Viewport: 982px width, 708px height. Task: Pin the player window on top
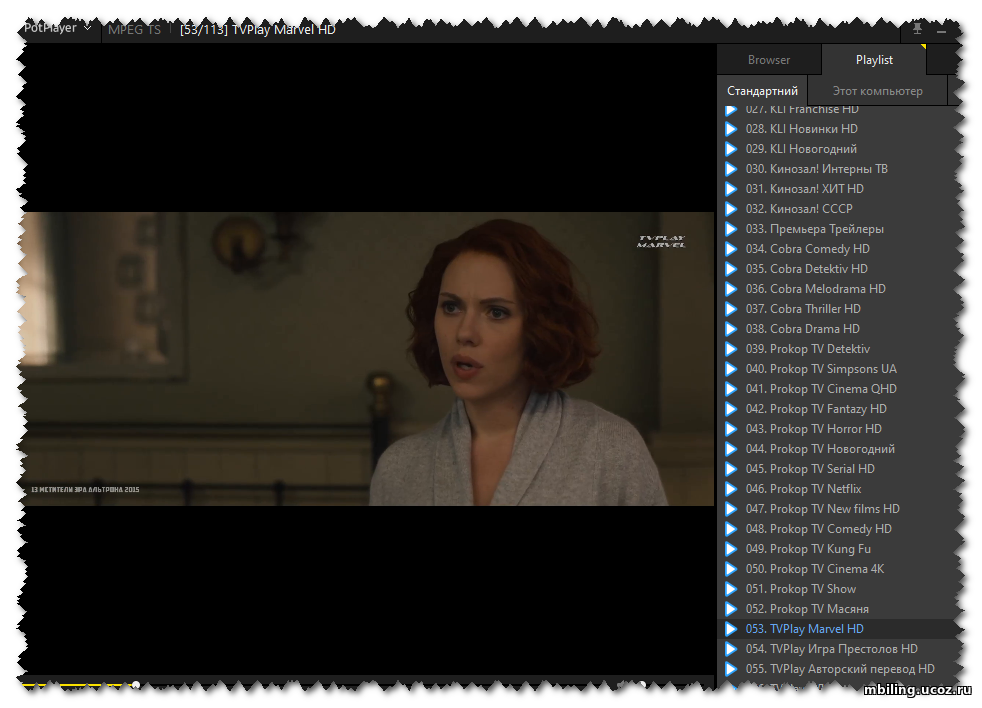917,29
